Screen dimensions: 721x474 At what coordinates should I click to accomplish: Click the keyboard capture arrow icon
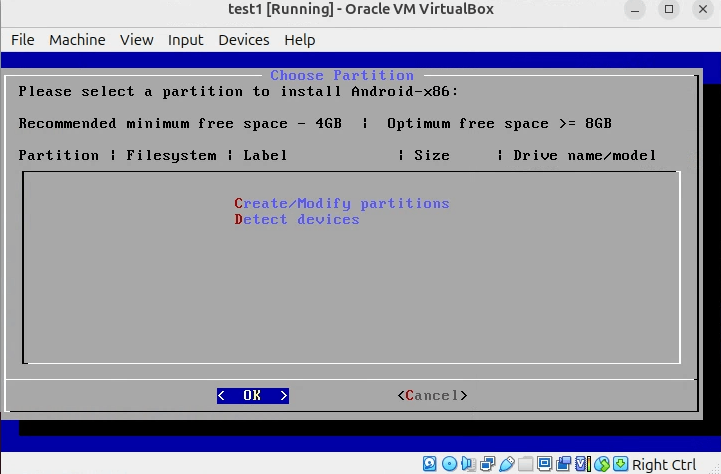coord(620,464)
